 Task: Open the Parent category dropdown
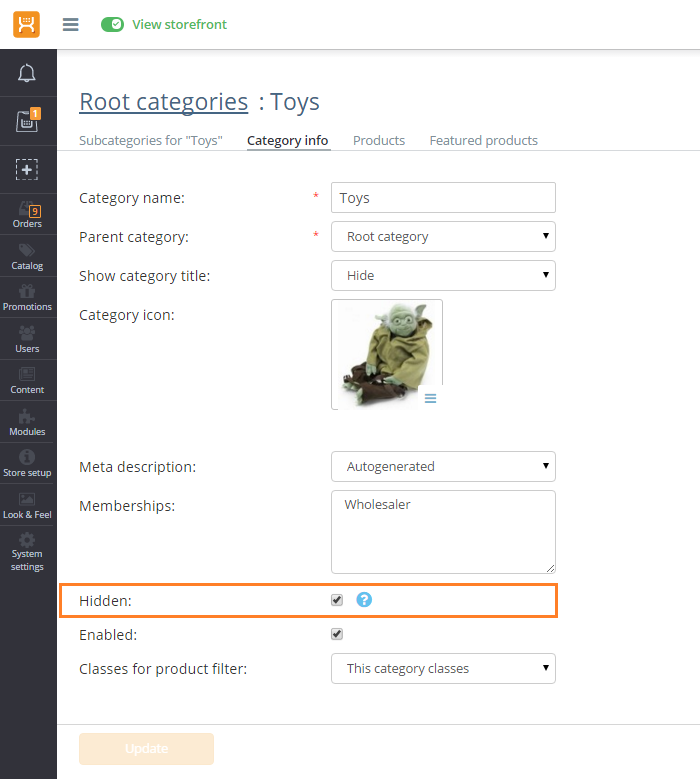443,237
